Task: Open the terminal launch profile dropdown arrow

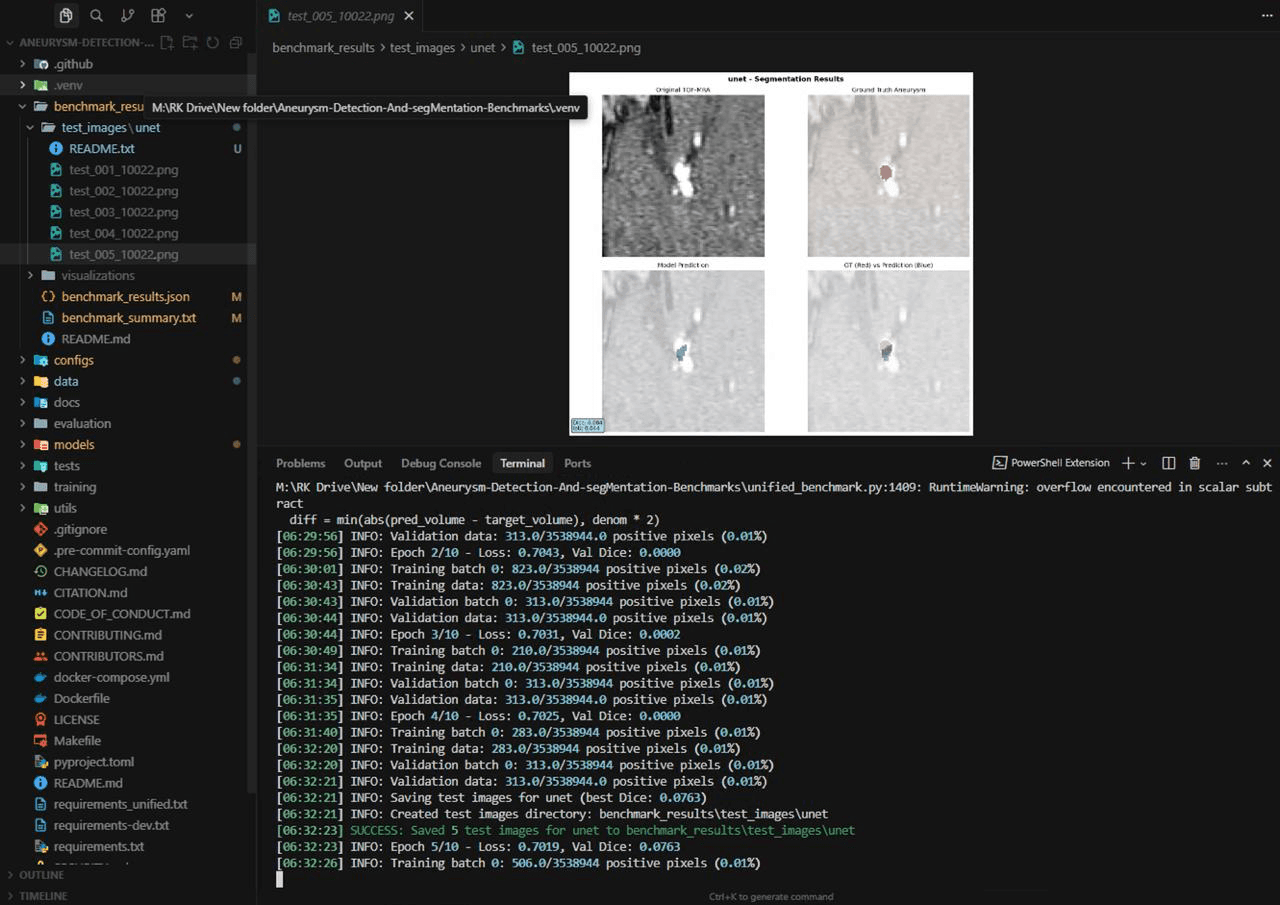Action: (x=1143, y=463)
